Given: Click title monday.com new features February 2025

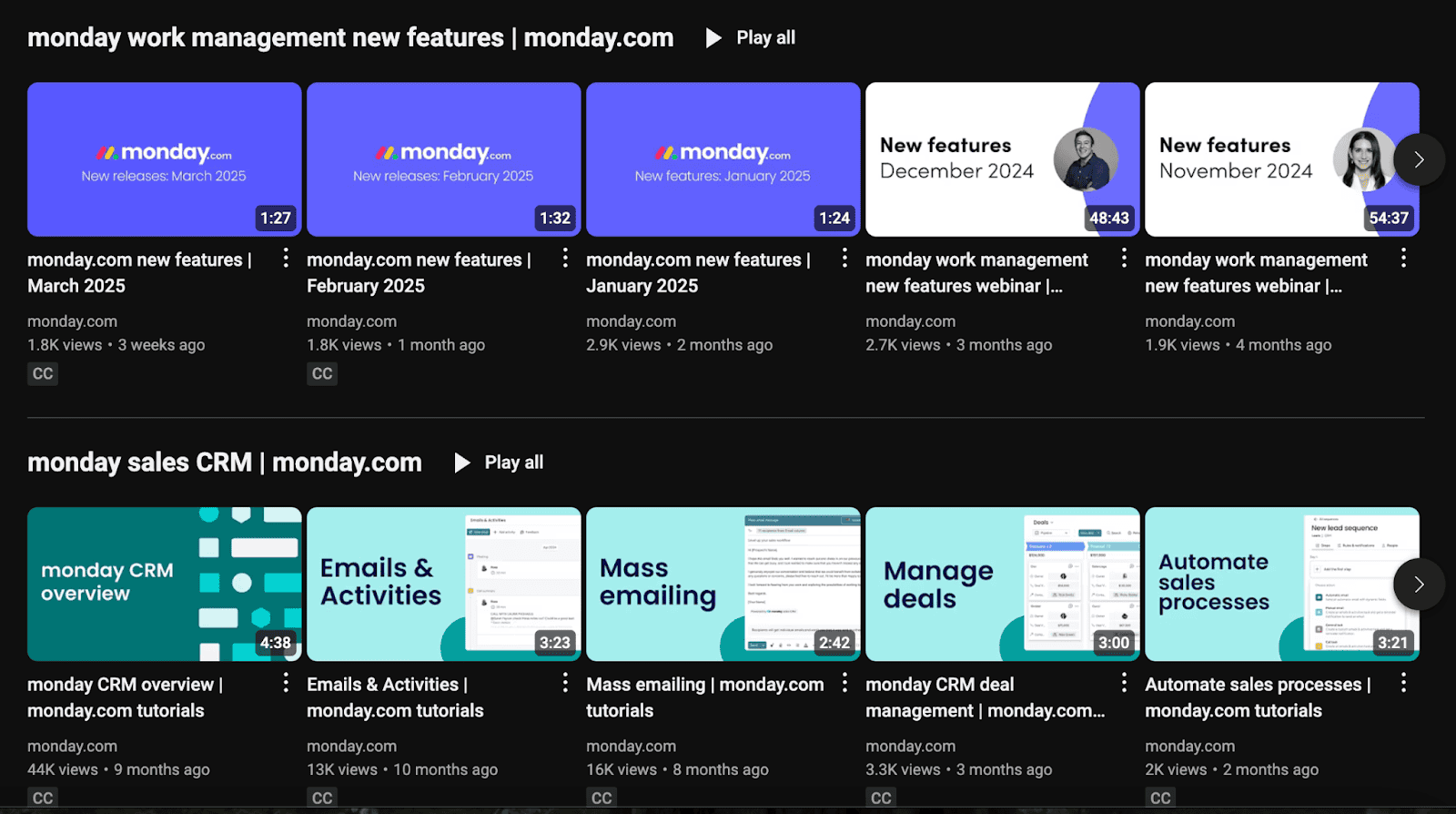Looking at the screenshot, I should point(420,272).
